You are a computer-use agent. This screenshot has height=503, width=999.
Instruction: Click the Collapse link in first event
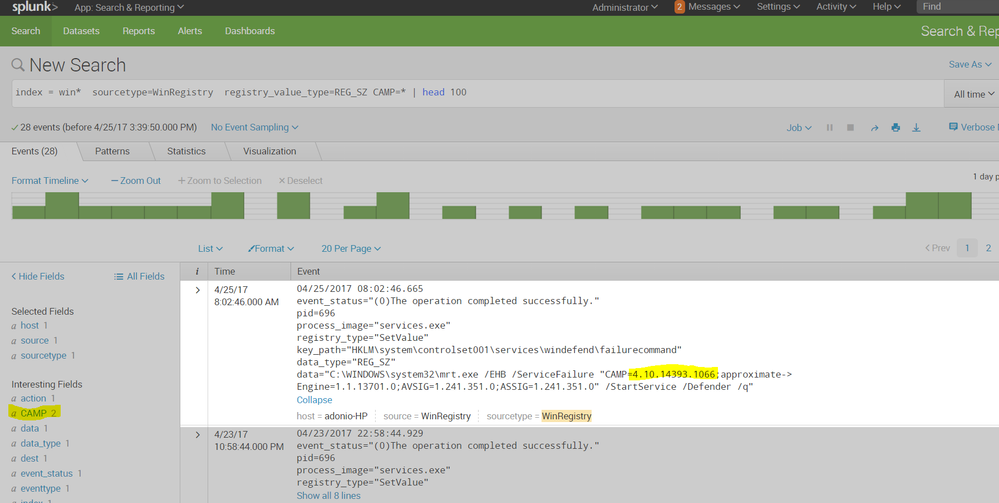[x=314, y=400]
